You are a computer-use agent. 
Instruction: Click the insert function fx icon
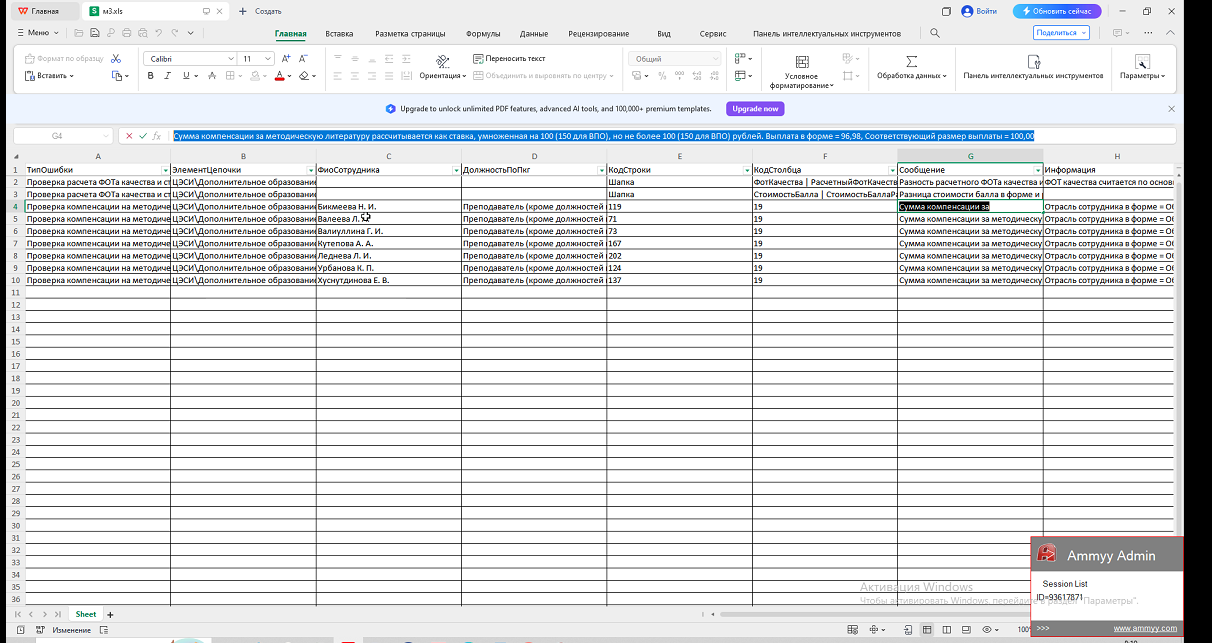[157, 135]
